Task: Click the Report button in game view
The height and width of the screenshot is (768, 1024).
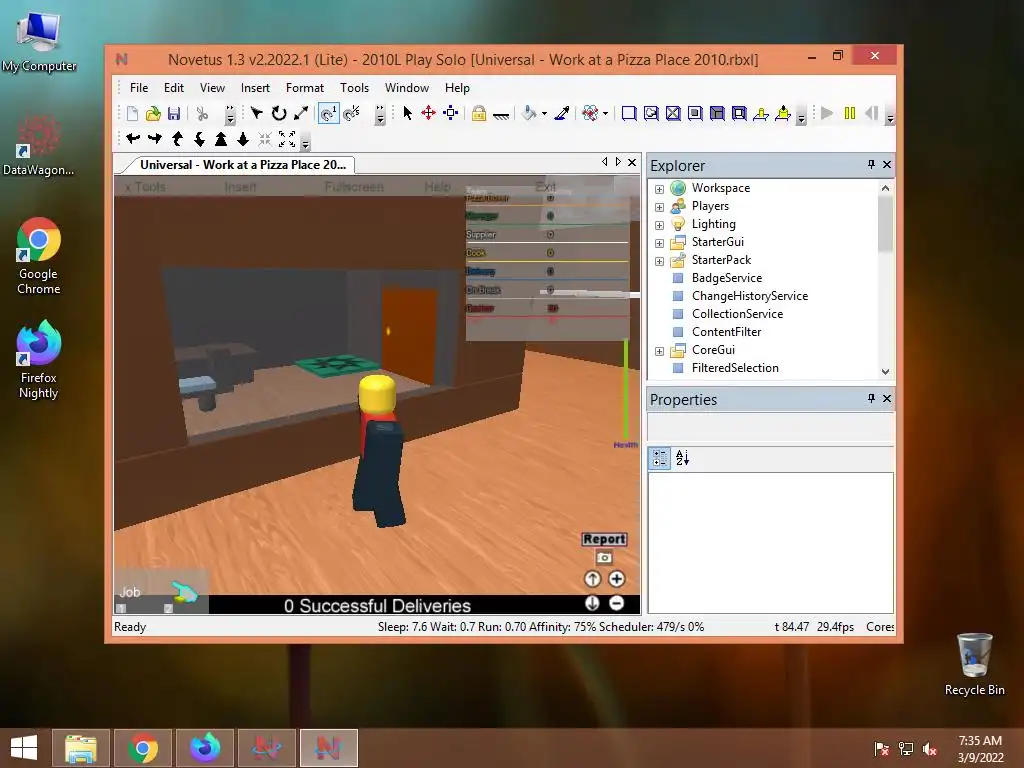Action: click(x=604, y=539)
